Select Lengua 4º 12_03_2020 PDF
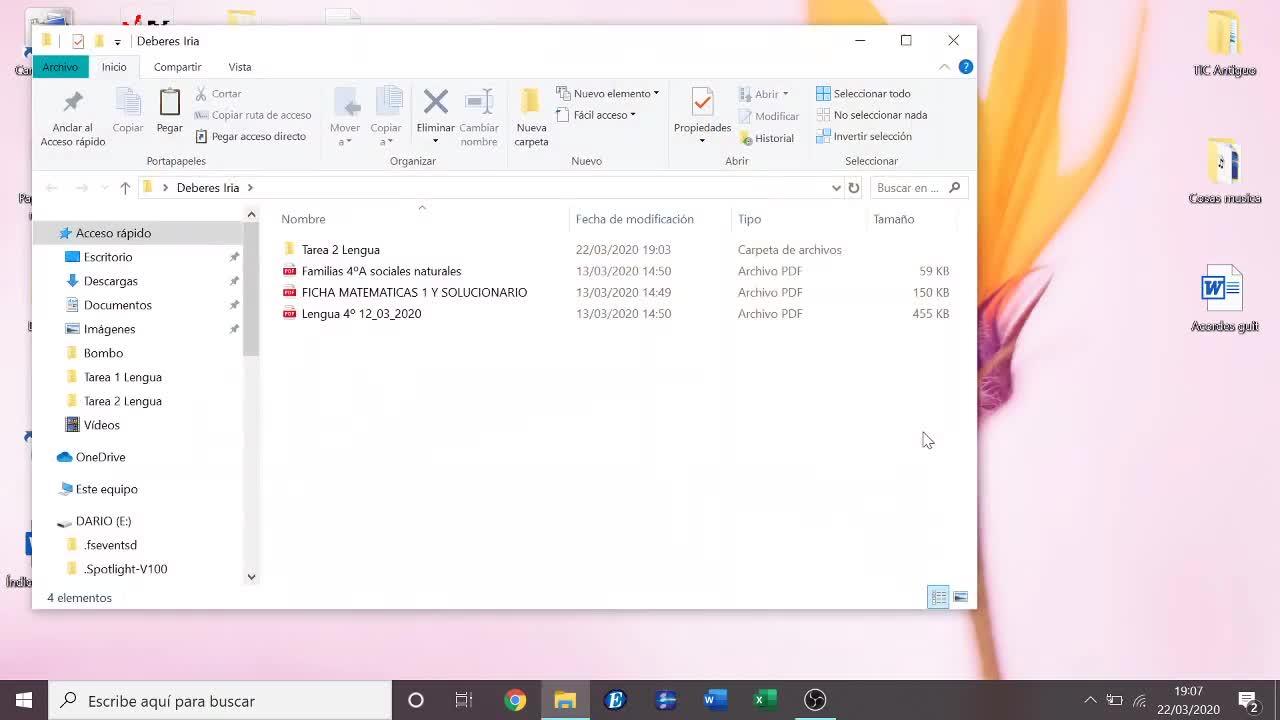Screen dimensions: 1280x720 point(617,314)
